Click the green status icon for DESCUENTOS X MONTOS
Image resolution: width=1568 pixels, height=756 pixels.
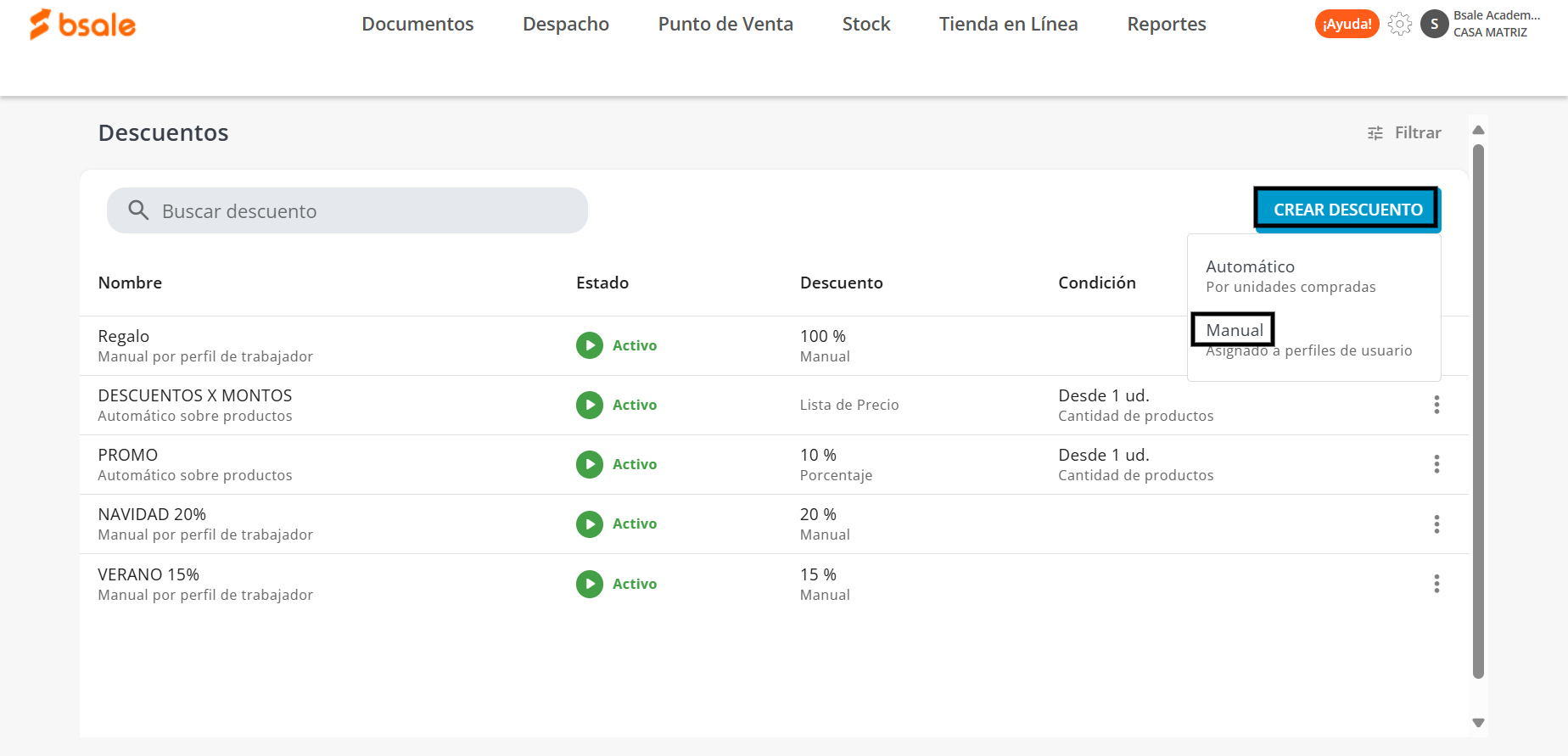(590, 405)
